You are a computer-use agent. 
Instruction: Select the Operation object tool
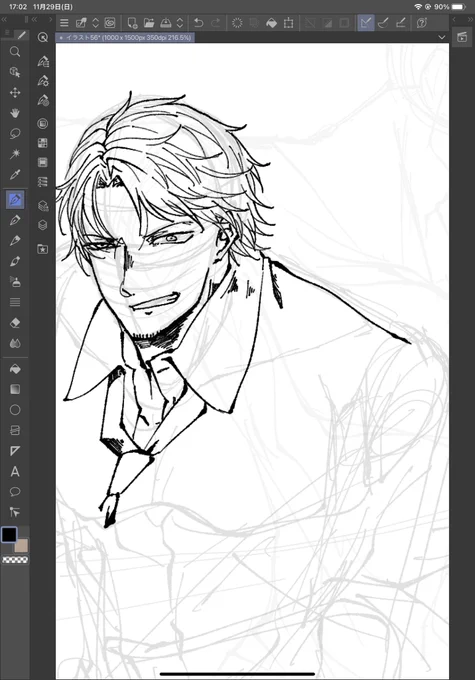[15, 72]
